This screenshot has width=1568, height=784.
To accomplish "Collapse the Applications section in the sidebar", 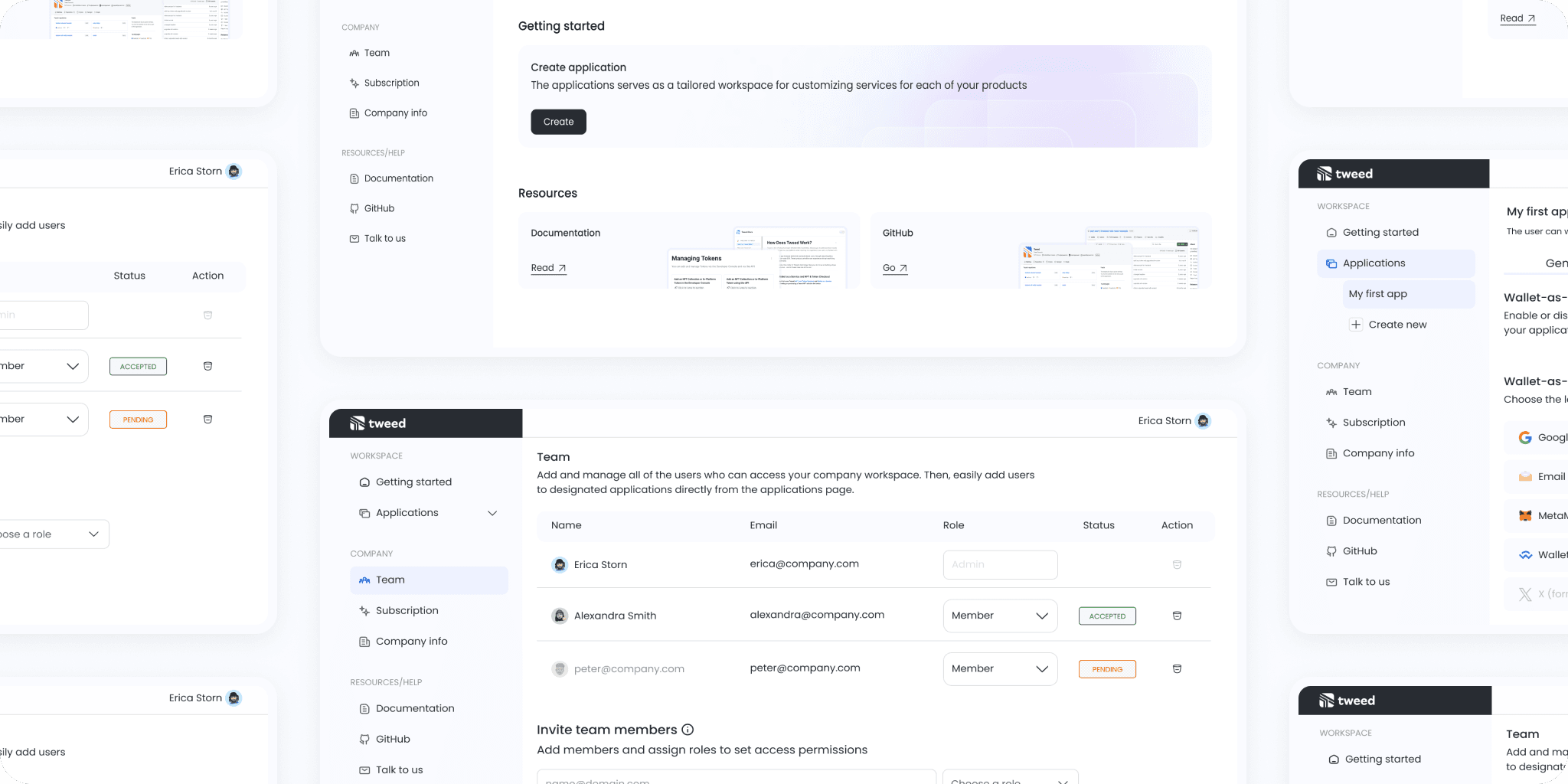I will pyautogui.click(x=492, y=513).
